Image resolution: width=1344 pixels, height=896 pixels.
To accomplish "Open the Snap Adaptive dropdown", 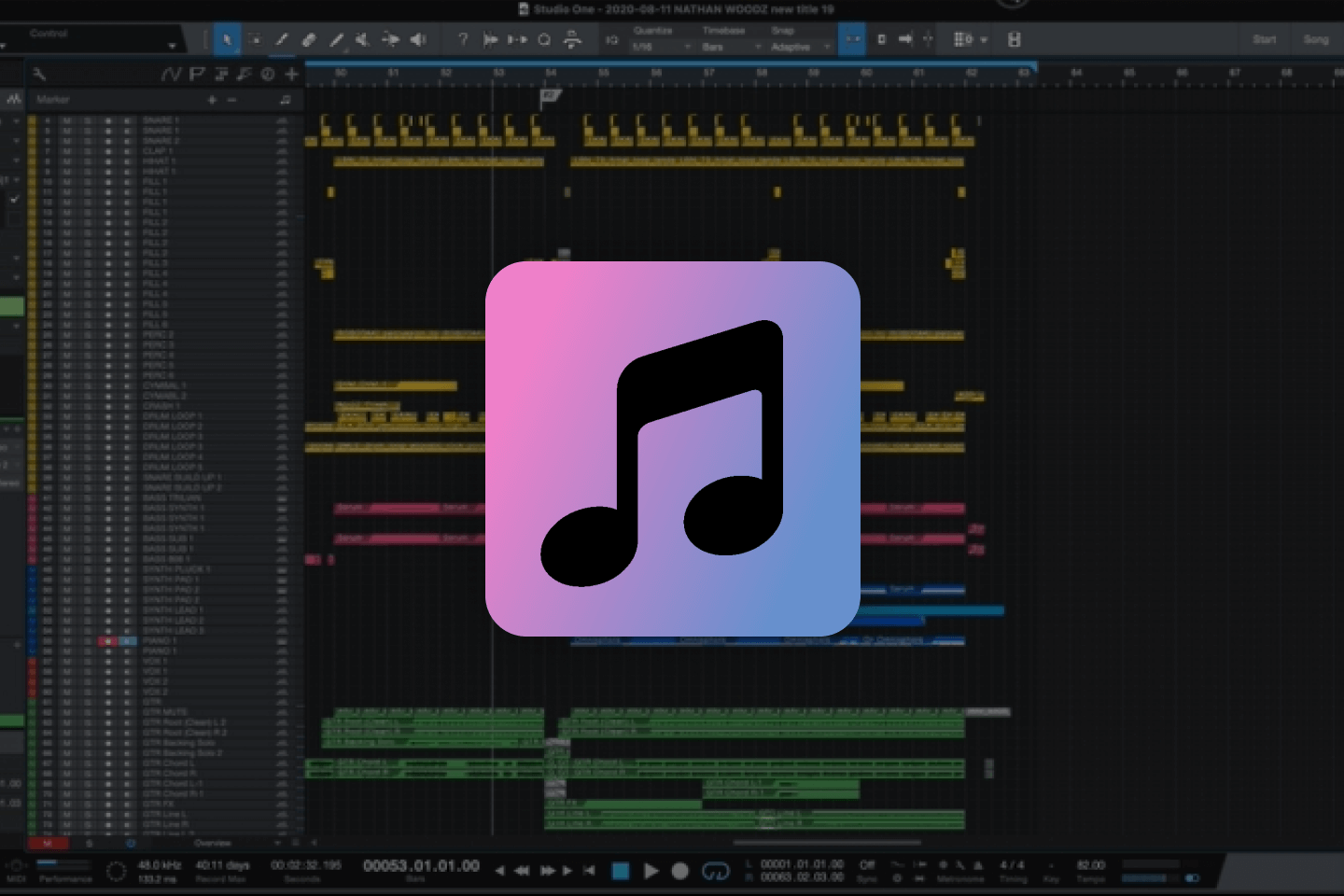I will (801, 47).
